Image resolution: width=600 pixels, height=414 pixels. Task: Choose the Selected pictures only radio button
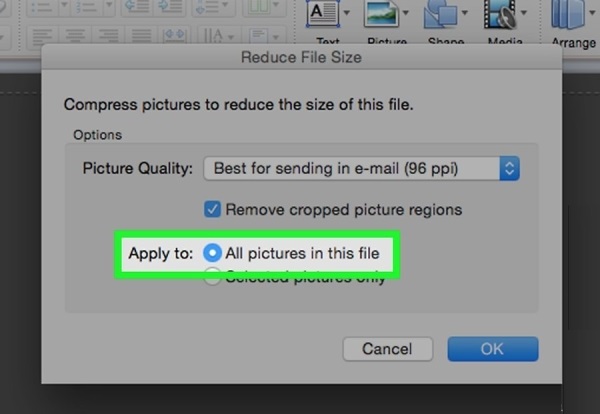212,279
